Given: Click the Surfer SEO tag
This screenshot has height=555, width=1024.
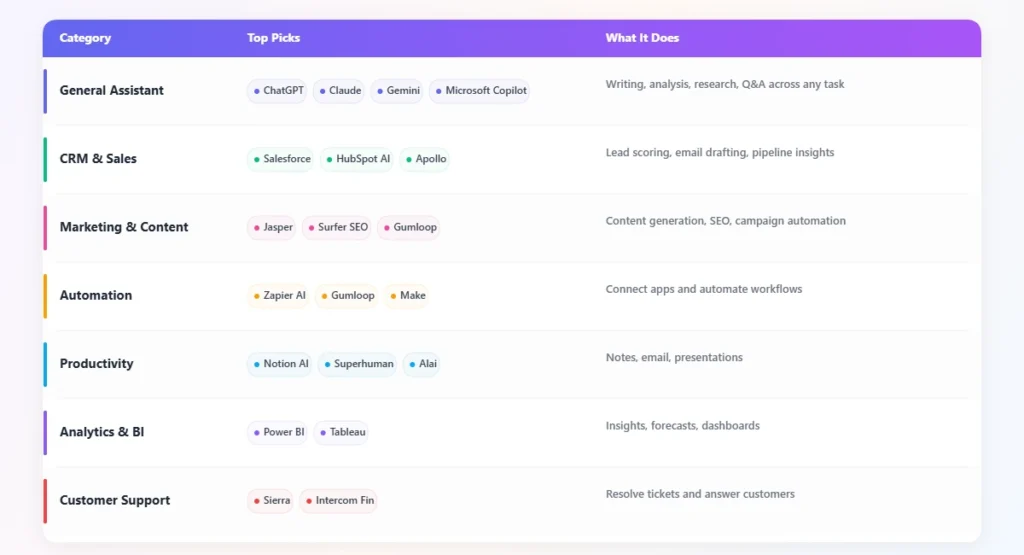Looking at the screenshot, I should (337, 227).
